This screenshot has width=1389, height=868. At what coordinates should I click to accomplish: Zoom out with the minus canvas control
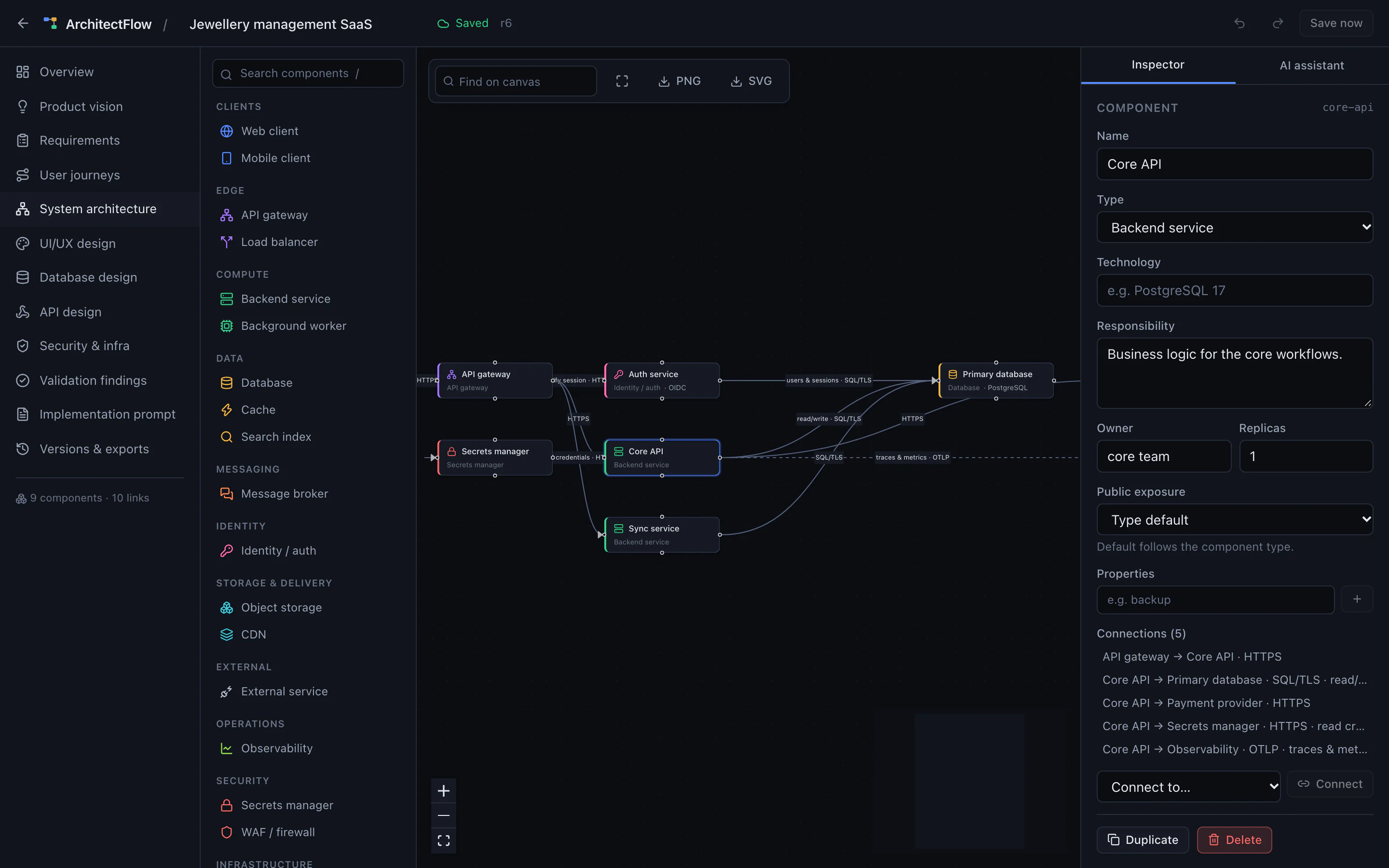click(x=444, y=815)
